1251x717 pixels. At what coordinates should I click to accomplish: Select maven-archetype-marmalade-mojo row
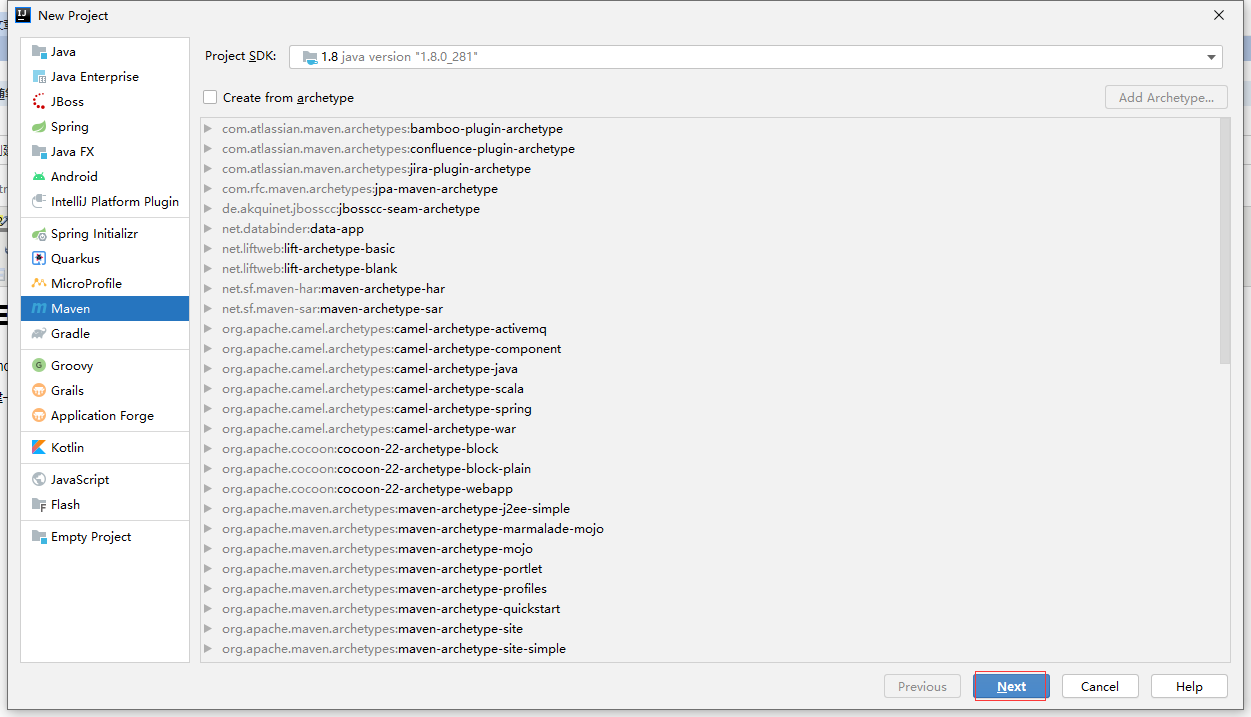click(x=709, y=529)
